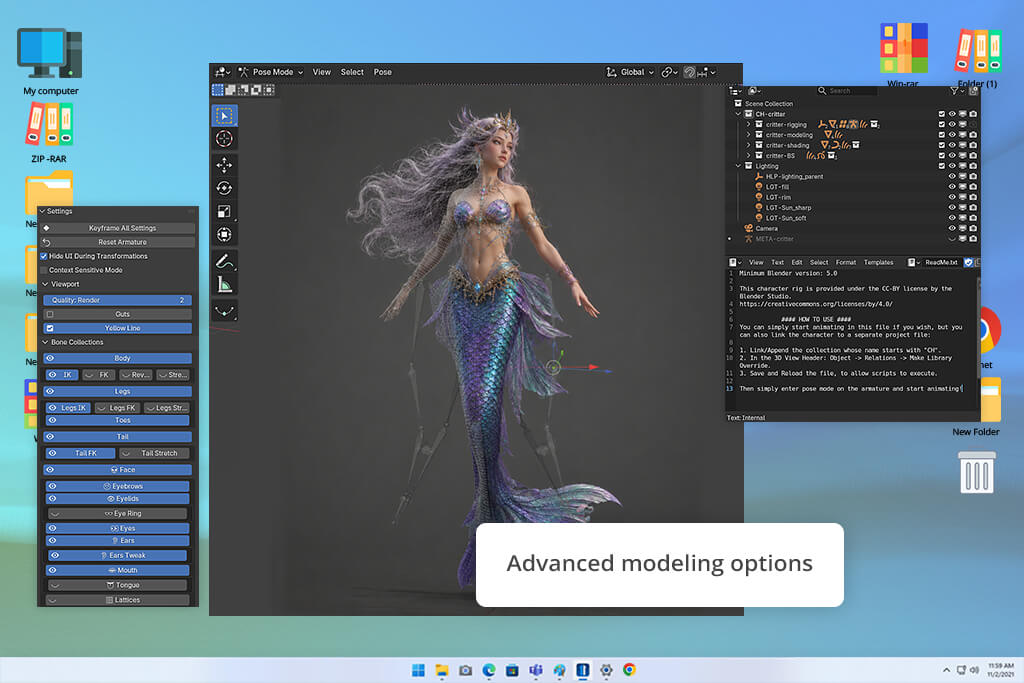Image resolution: width=1024 pixels, height=683 pixels.
Task: Open the outliner display mode icon
Action: click(x=754, y=91)
